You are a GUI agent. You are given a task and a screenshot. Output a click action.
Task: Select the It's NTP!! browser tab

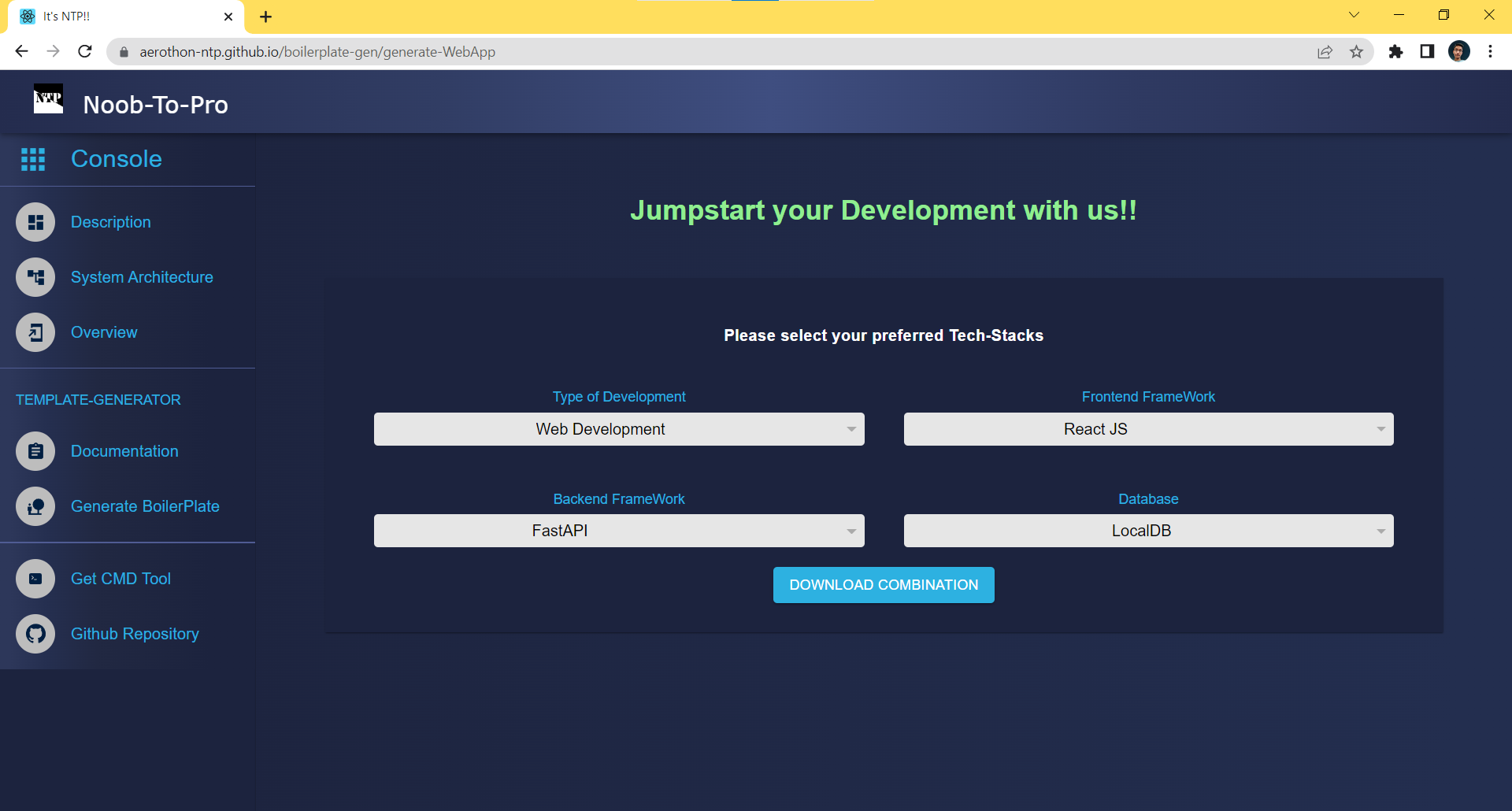tap(126, 17)
